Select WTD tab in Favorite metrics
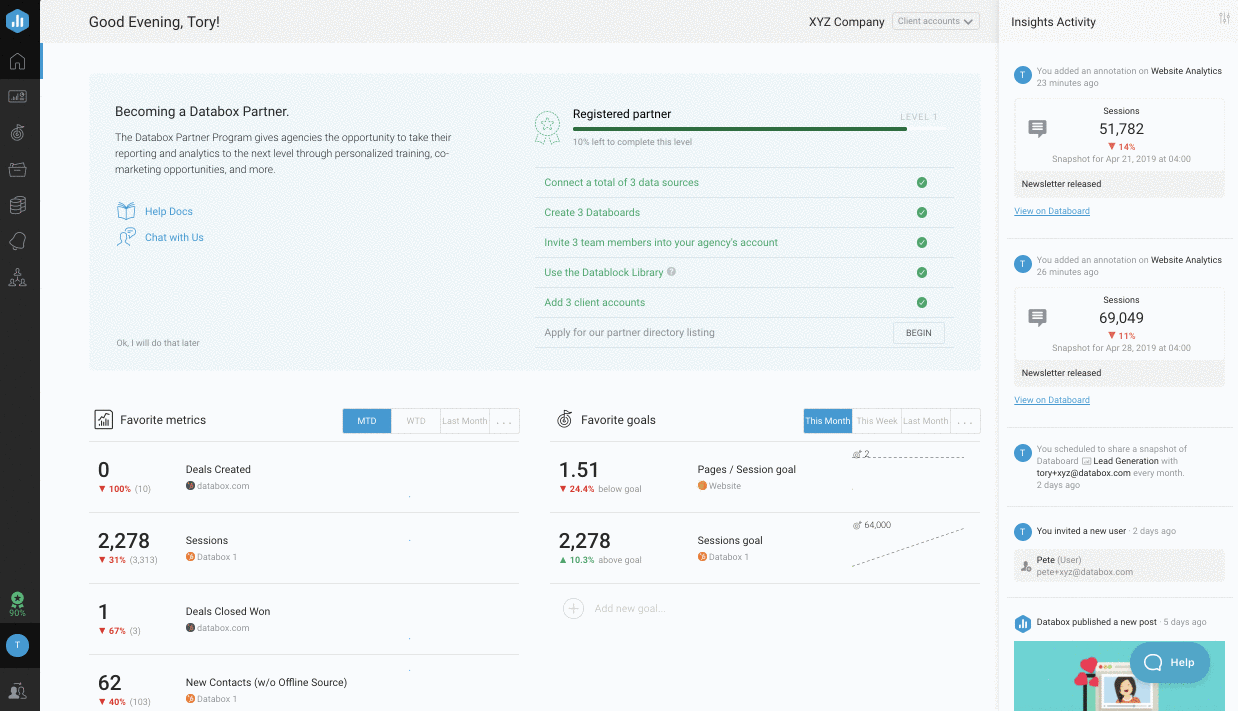The width and height of the screenshot is (1238, 711). [416, 421]
